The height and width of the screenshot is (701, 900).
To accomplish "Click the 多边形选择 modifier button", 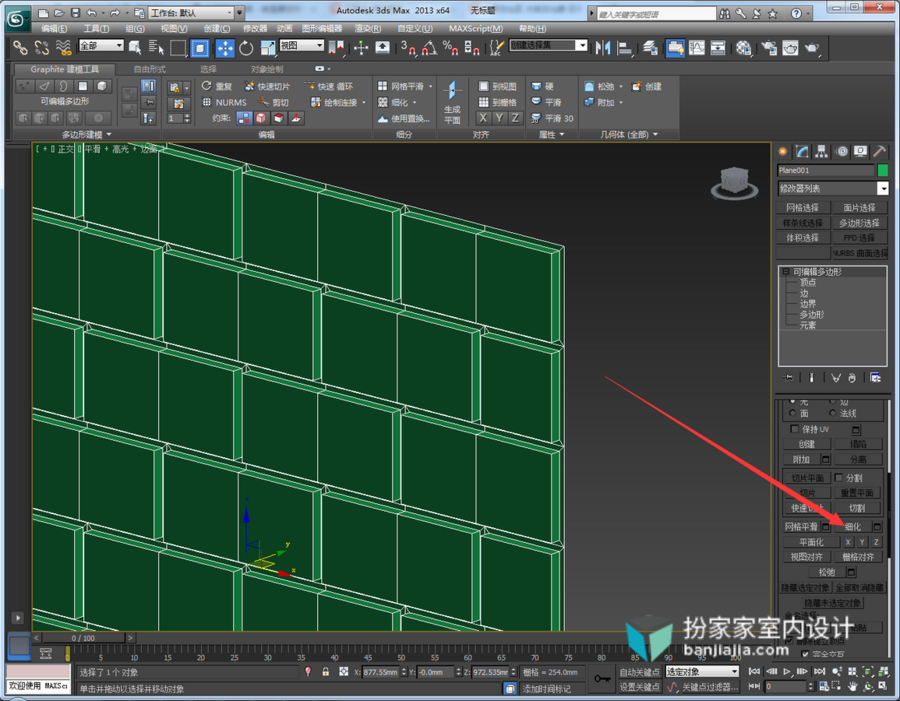I will tap(859, 223).
